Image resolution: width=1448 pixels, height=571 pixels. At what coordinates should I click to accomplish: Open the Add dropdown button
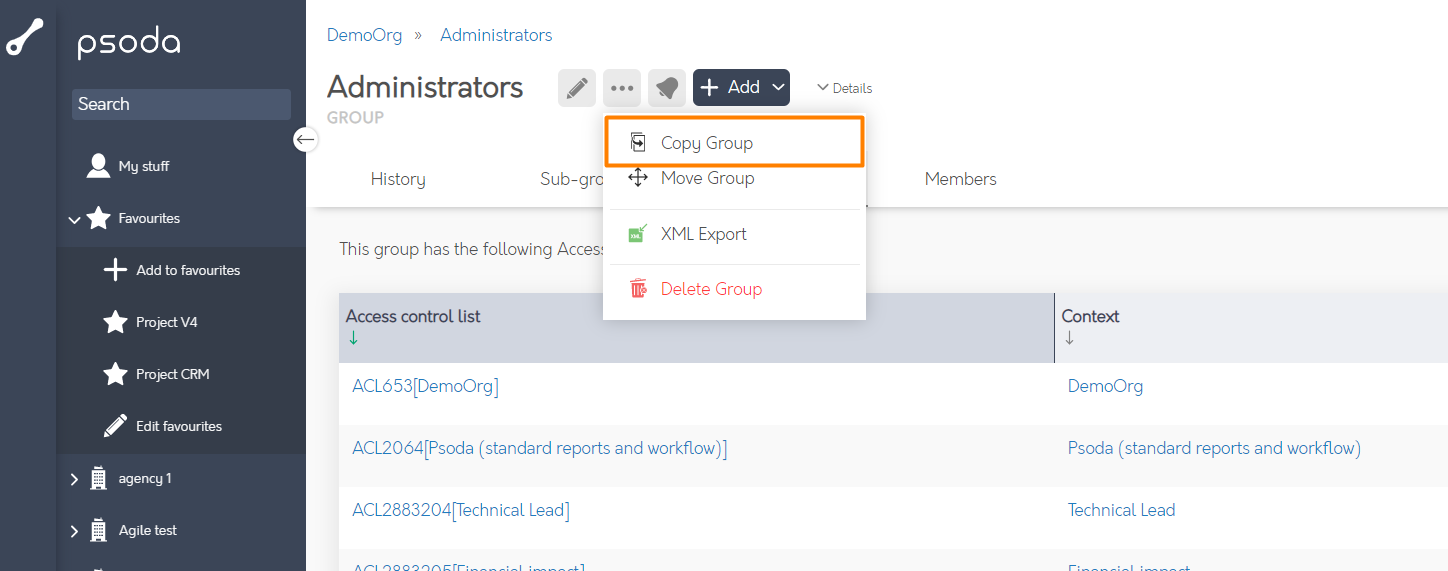point(741,88)
